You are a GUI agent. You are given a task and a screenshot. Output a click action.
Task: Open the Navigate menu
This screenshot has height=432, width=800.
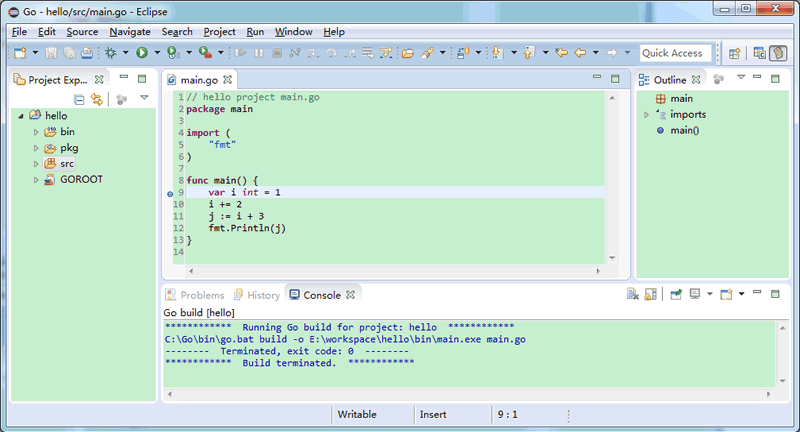coord(130,32)
